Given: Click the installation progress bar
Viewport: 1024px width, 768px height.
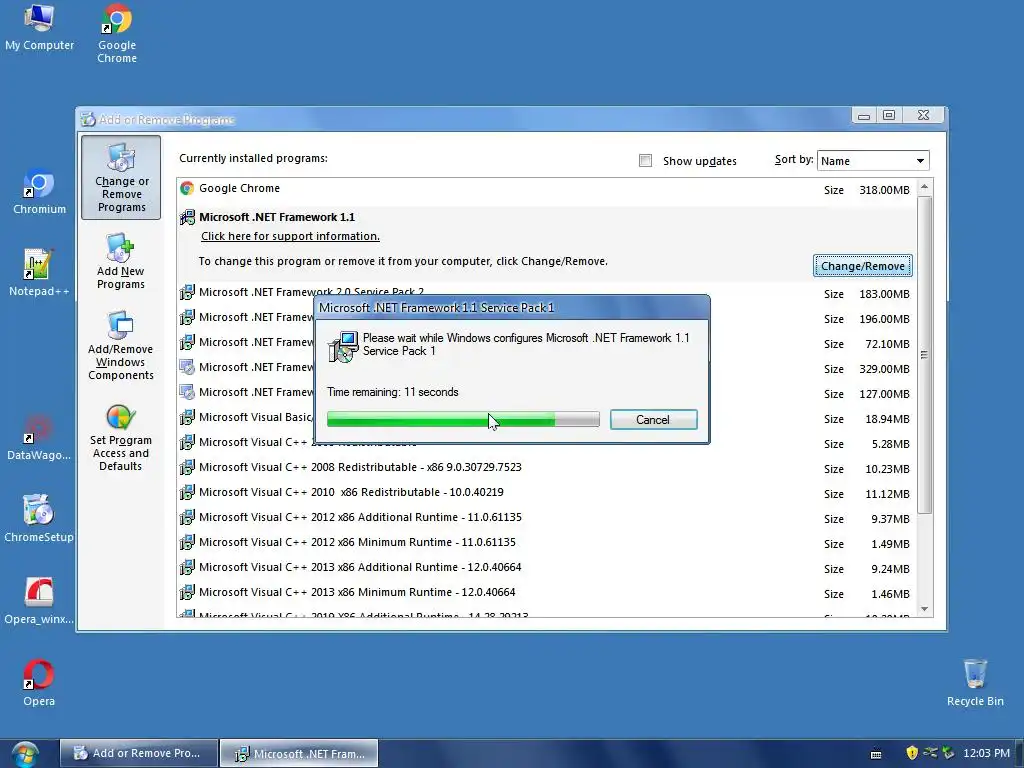Looking at the screenshot, I should click(x=463, y=419).
